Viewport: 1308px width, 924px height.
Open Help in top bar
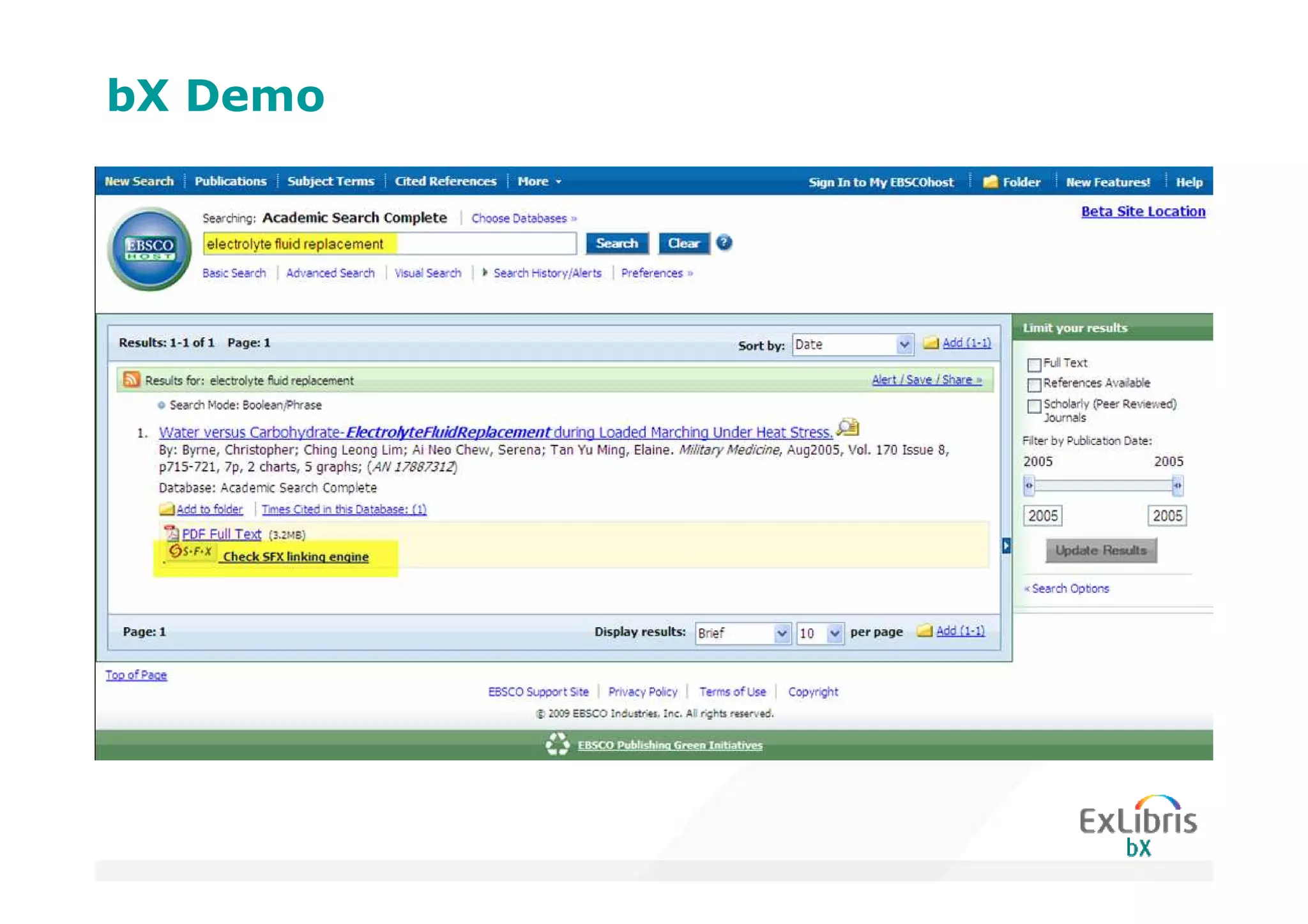pyautogui.click(x=1189, y=182)
